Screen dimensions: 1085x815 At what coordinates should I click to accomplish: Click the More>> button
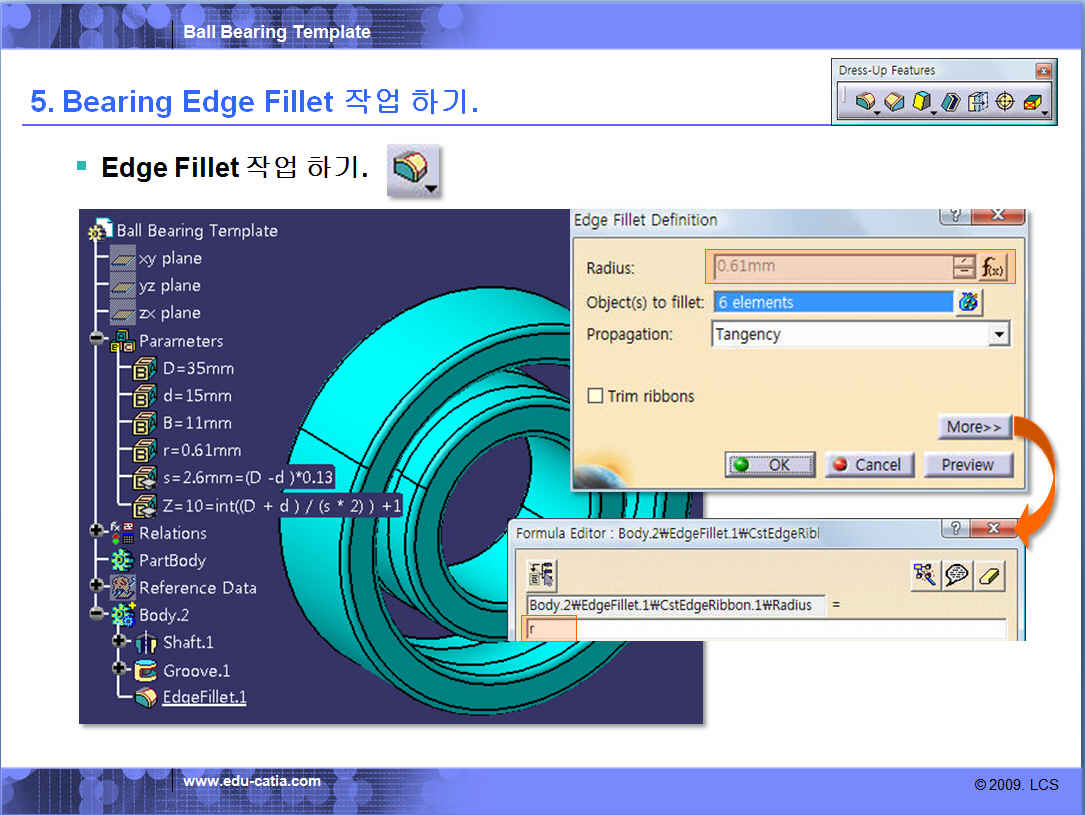[x=974, y=427]
